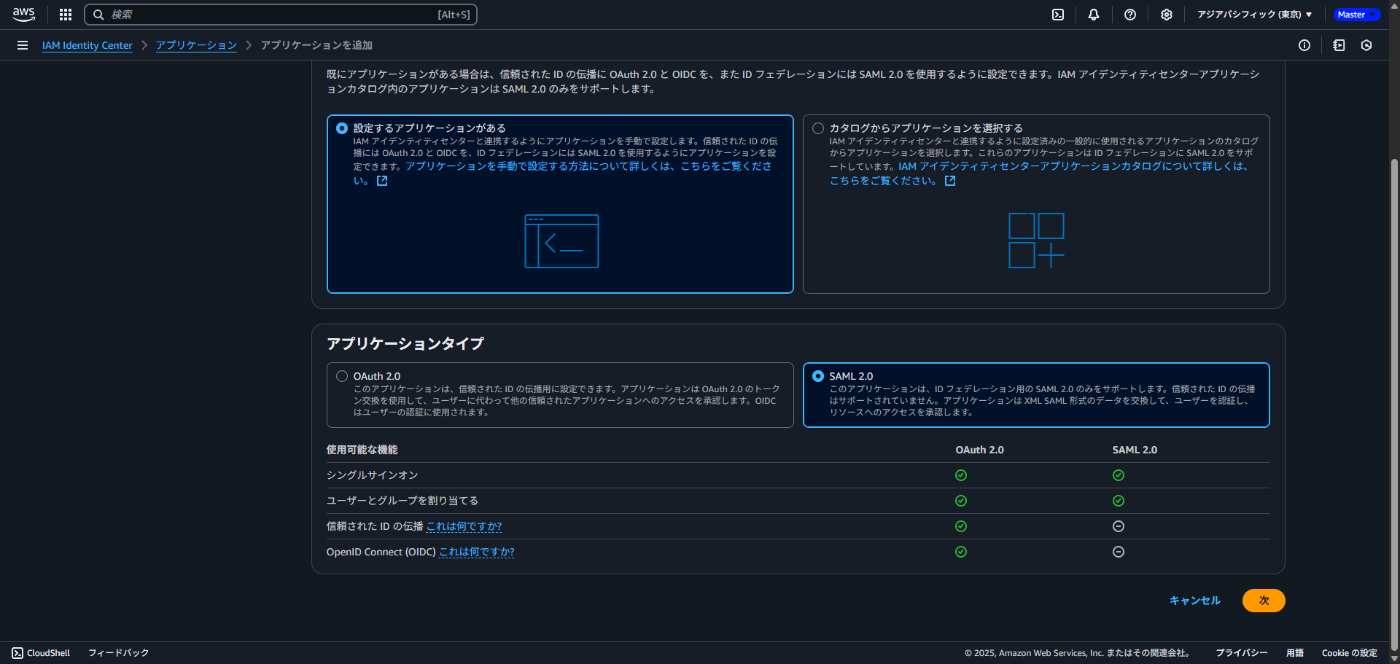
Task: Click the 'SAML 2.0' table column header
Action: (x=1135, y=450)
